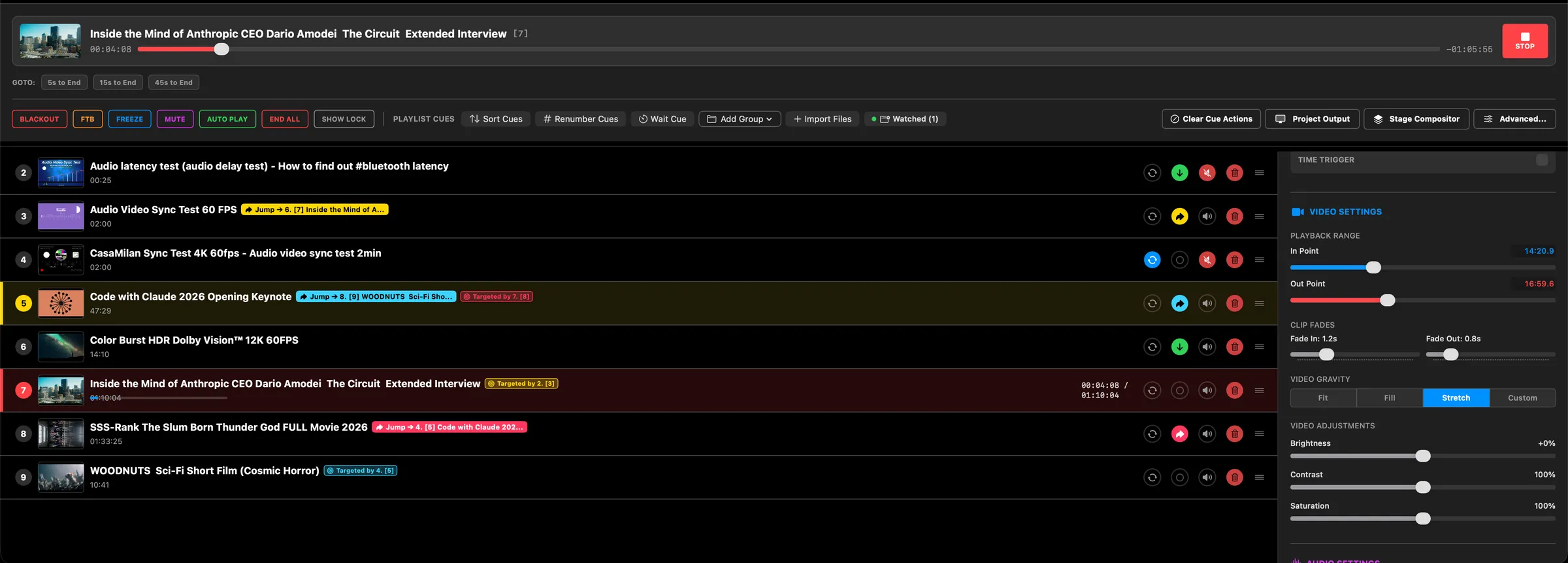Select Custom video gravity
The height and width of the screenshot is (563, 1568).
pyautogui.click(x=1523, y=398)
